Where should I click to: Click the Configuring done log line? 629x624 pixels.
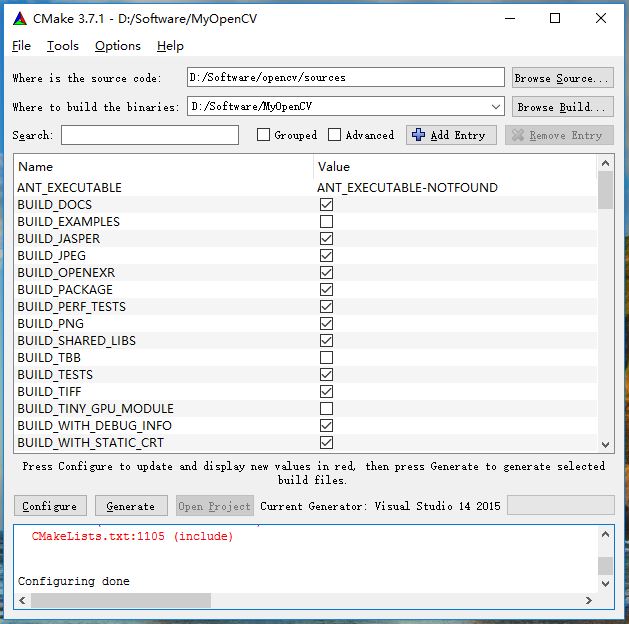(x=74, y=581)
